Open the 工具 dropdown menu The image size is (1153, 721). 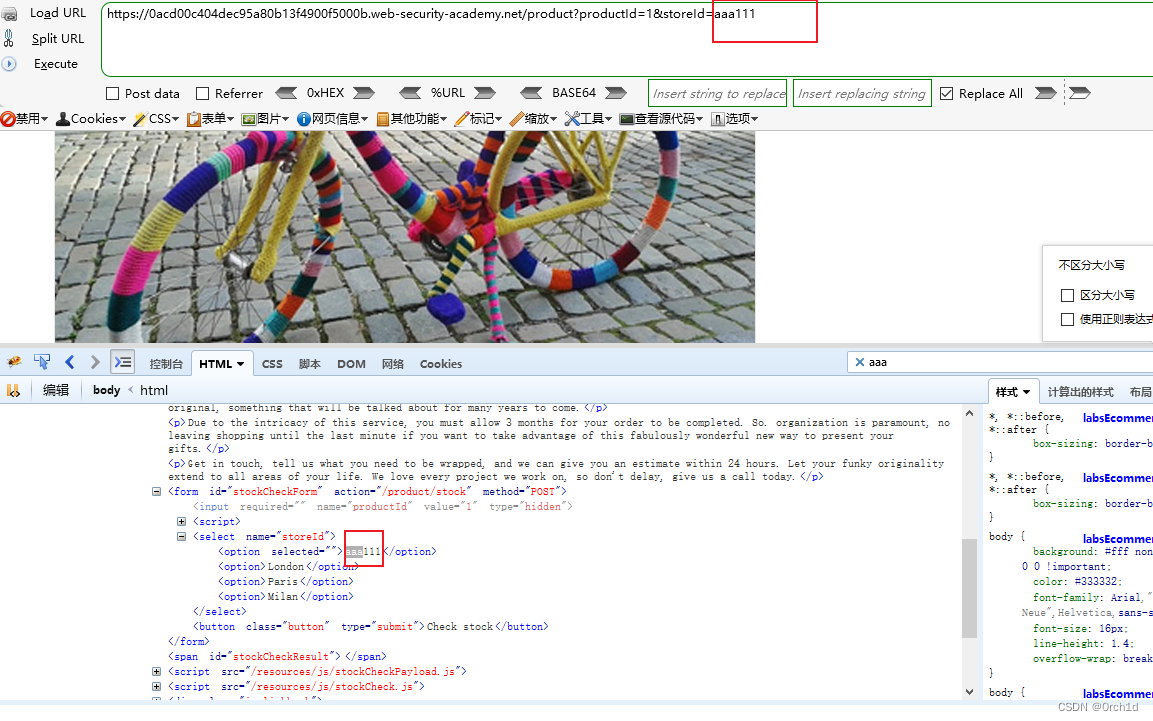pyautogui.click(x=588, y=118)
